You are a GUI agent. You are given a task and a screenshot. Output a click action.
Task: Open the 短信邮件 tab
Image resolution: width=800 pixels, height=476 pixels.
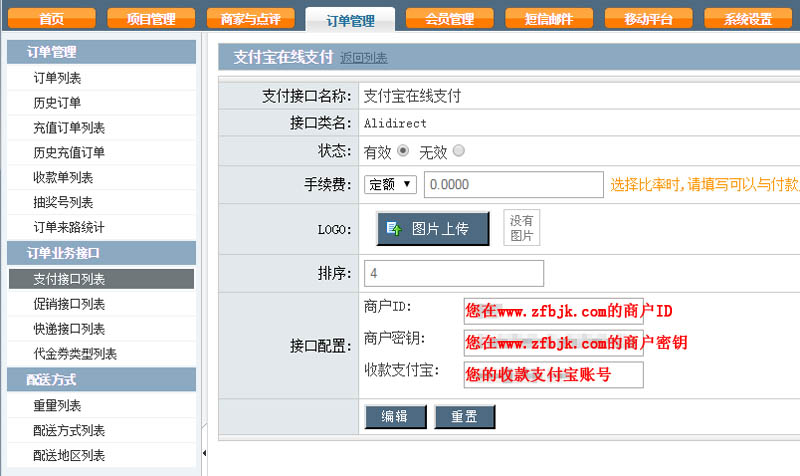coord(549,19)
